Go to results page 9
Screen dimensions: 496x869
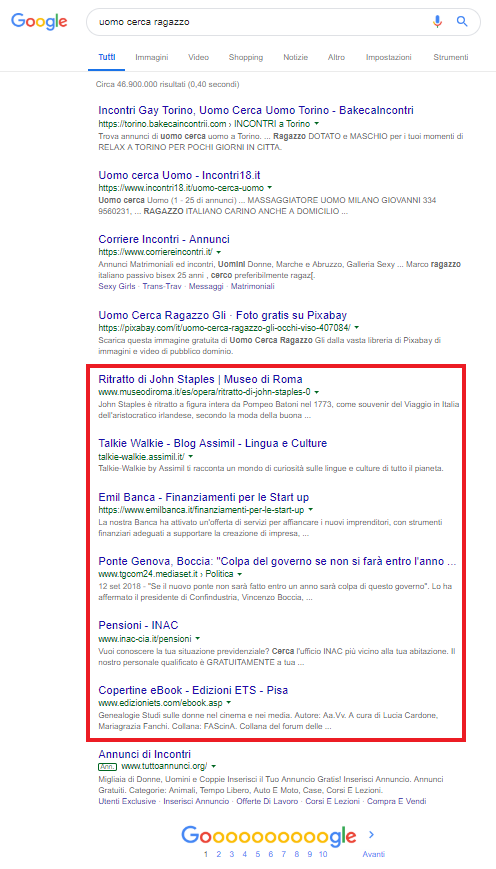[310, 854]
